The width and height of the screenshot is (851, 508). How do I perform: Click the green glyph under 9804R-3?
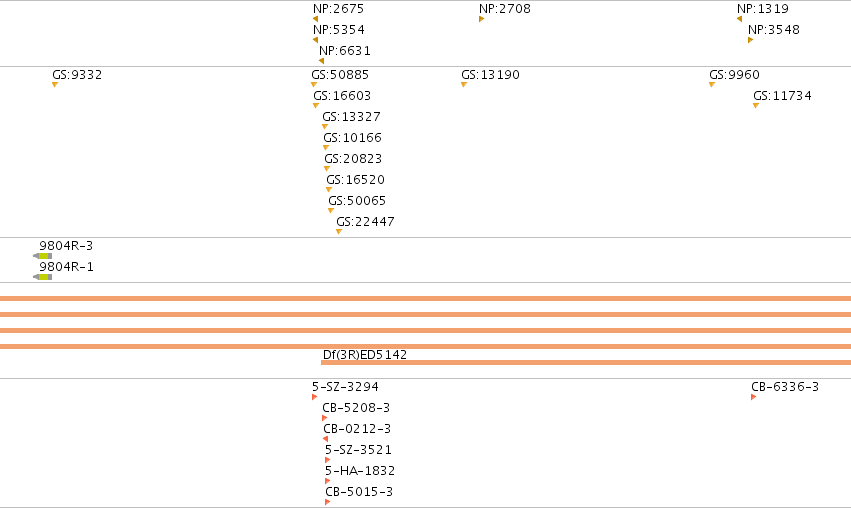coord(43,256)
